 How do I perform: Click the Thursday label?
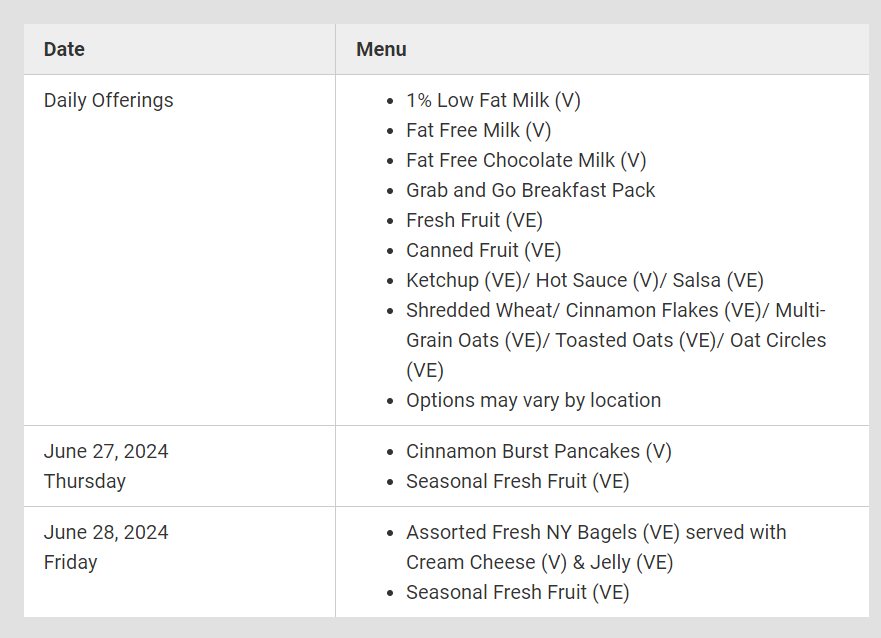click(85, 481)
